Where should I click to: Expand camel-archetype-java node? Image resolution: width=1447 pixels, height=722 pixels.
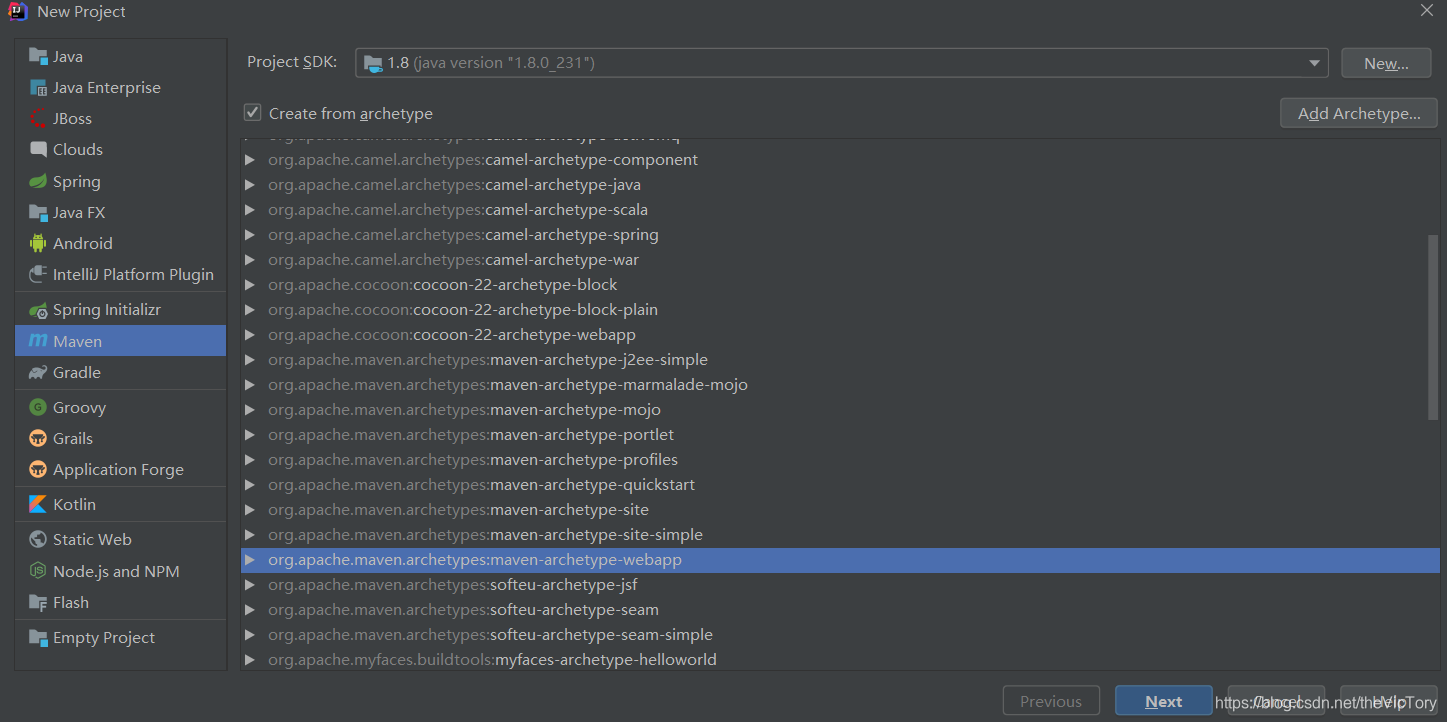coord(249,185)
